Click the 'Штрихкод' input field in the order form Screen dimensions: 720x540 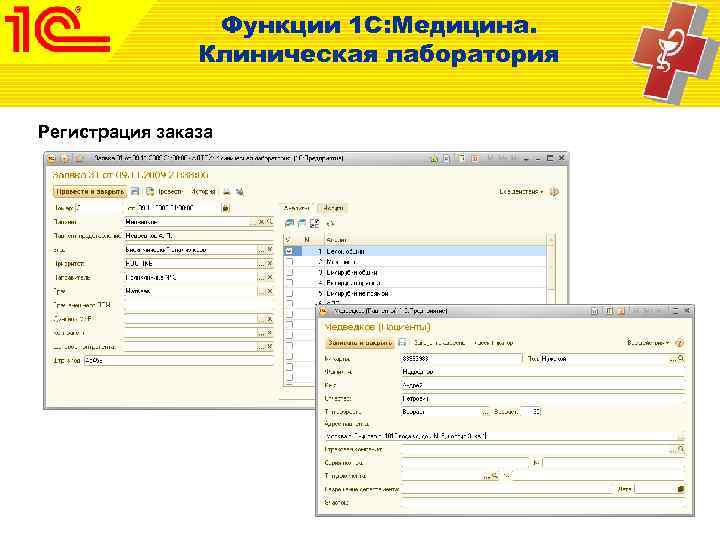tap(179, 361)
